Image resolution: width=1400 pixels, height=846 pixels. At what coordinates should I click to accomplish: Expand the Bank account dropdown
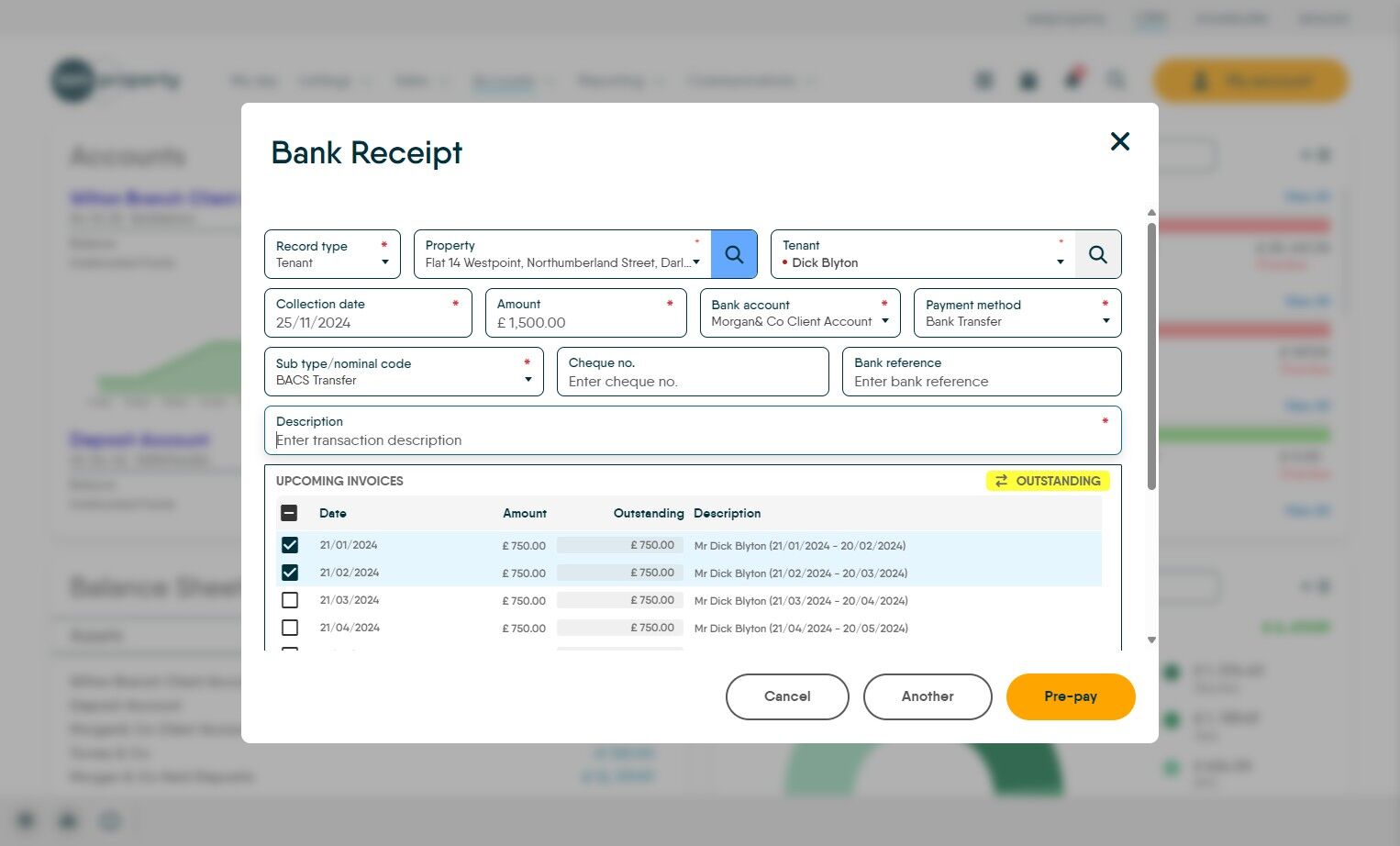click(800, 313)
